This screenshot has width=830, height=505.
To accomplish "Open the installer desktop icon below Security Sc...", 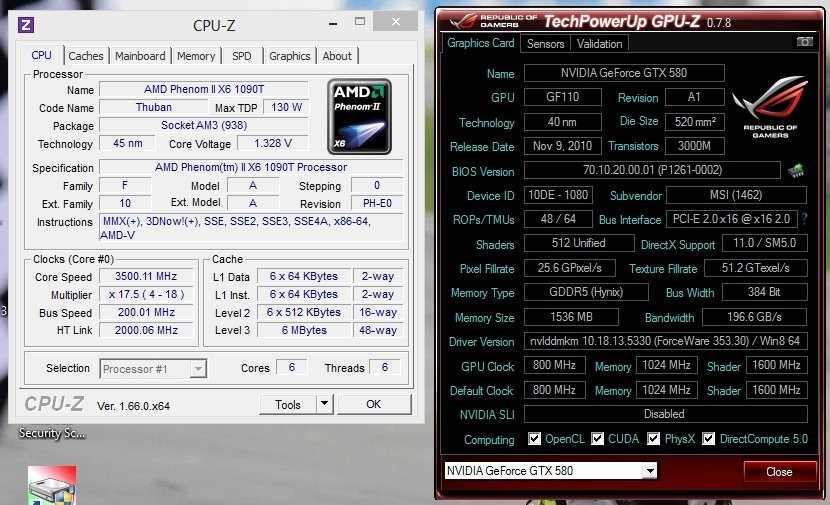I will [52, 485].
